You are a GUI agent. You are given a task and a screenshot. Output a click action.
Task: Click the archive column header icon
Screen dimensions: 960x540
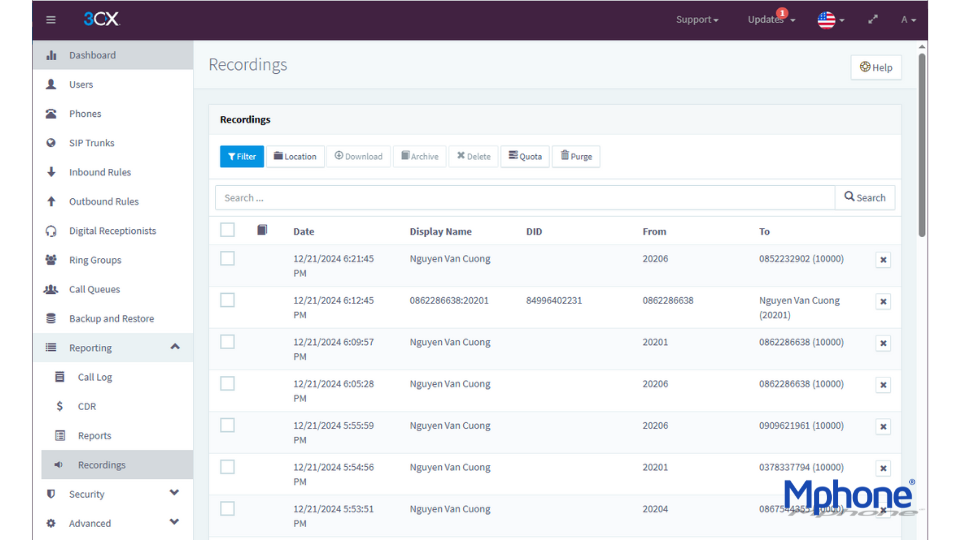coord(262,230)
